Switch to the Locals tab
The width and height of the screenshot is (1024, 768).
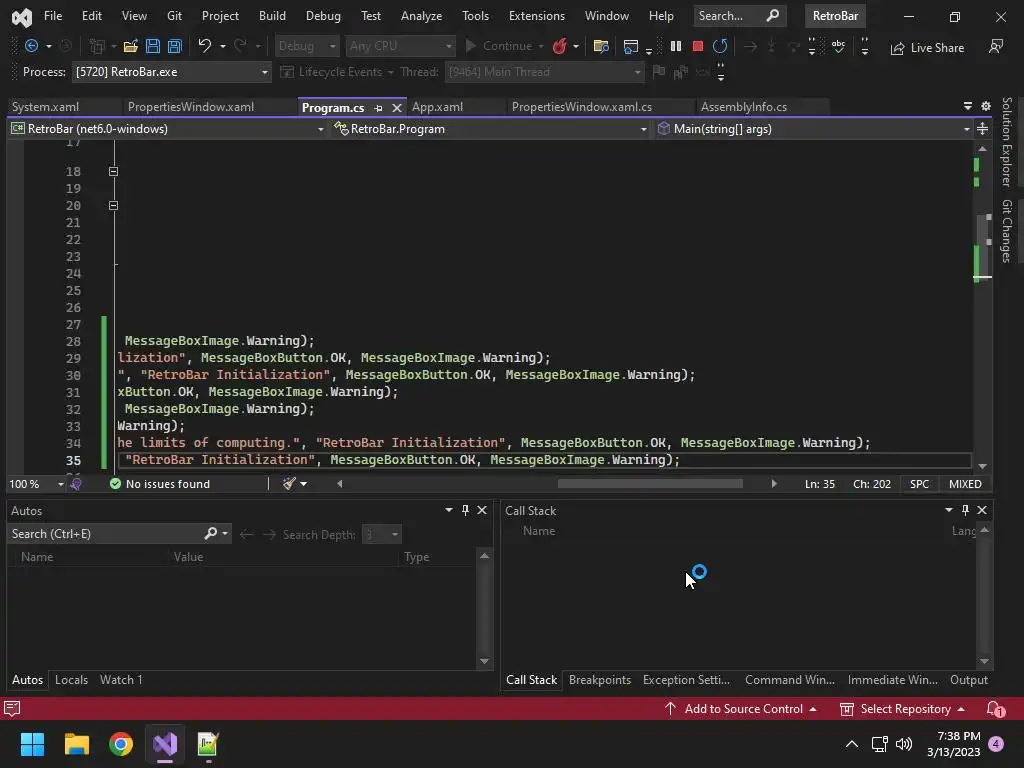click(71, 680)
